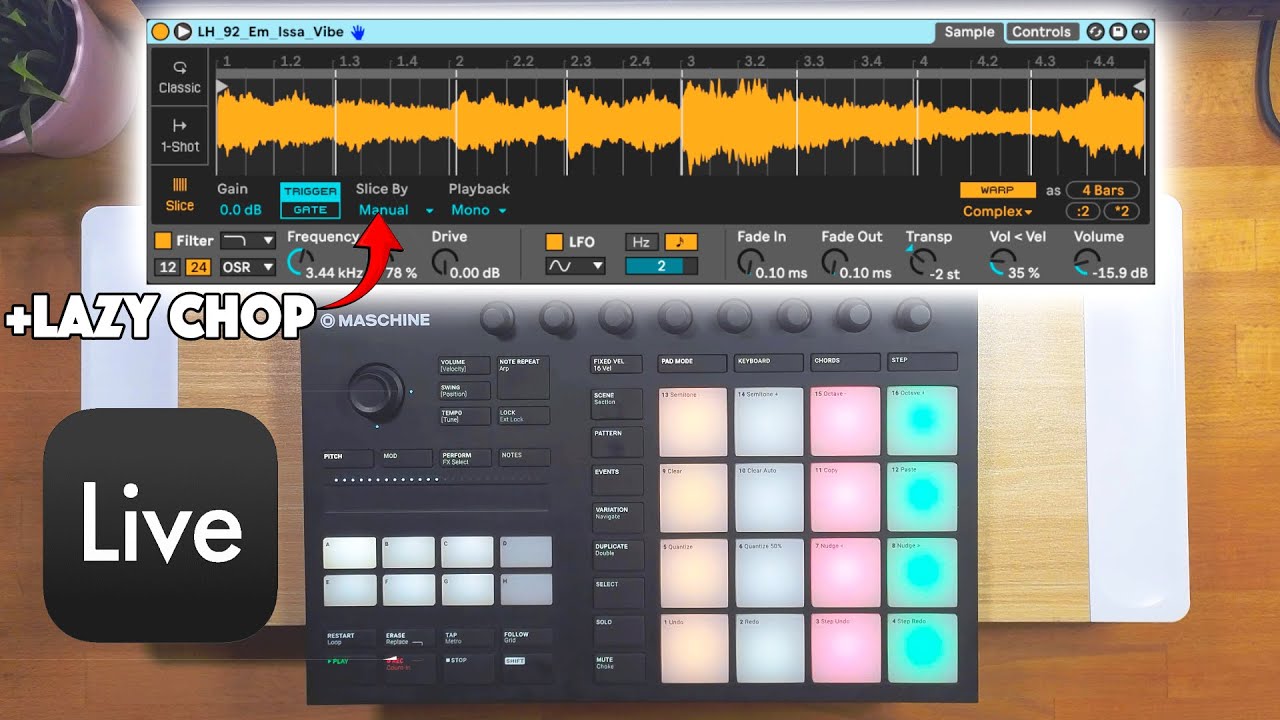
Task: Click the sample start flag marker
Action: tap(223, 87)
